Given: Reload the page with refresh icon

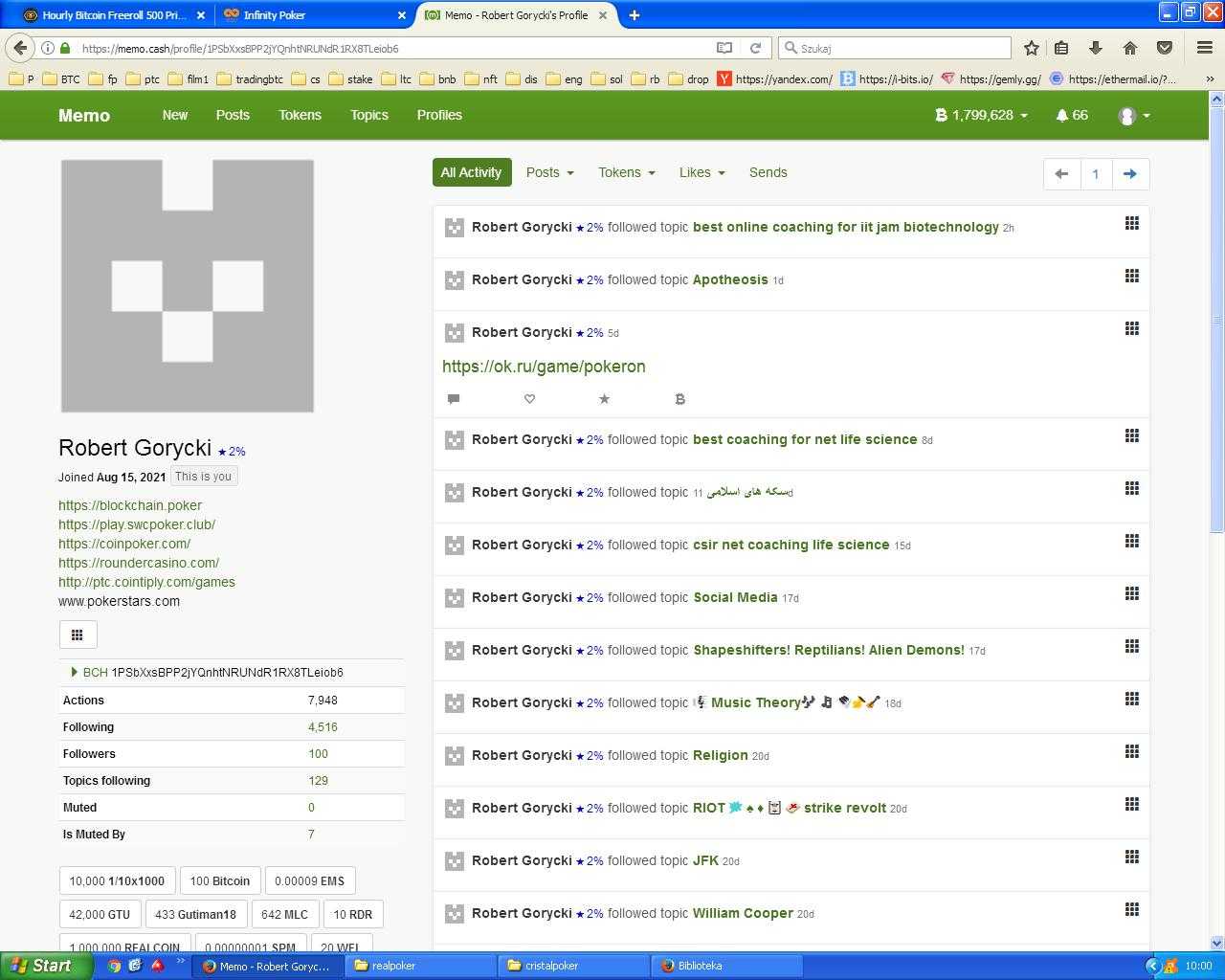Looking at the screenshot, I should [x=755, y=48].
